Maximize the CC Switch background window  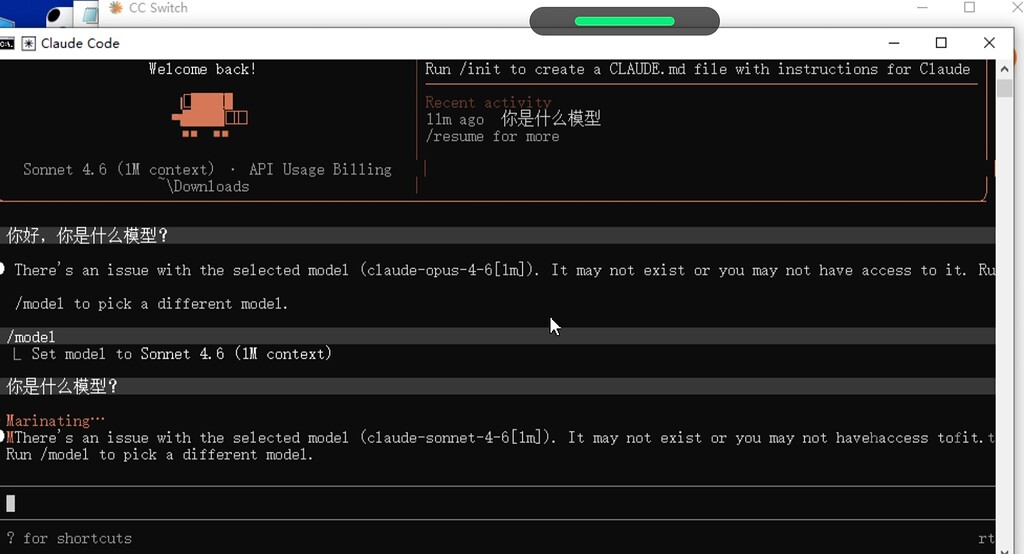[x=970, y=7]
